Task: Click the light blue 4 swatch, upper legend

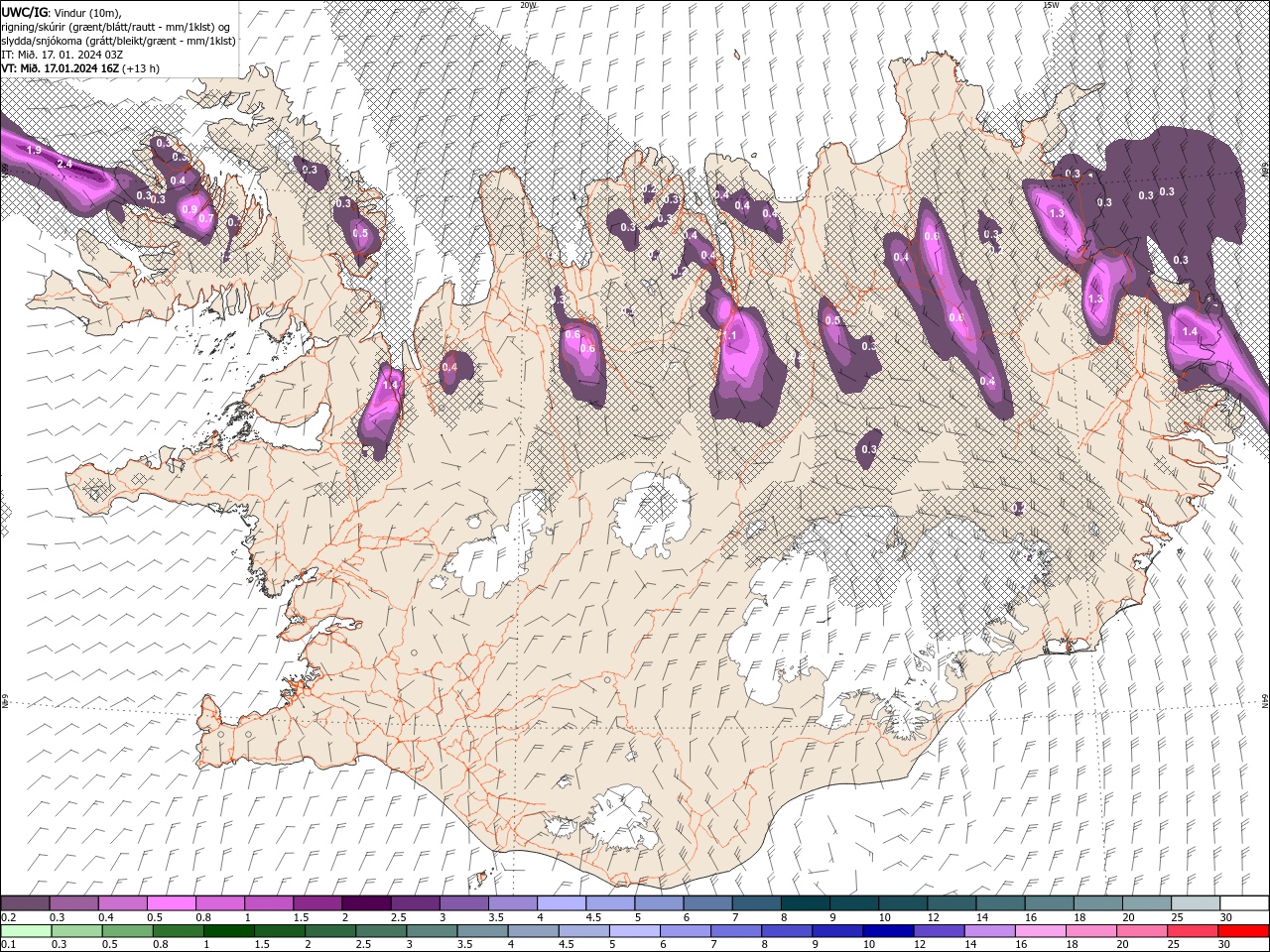Action: (562, 903)
